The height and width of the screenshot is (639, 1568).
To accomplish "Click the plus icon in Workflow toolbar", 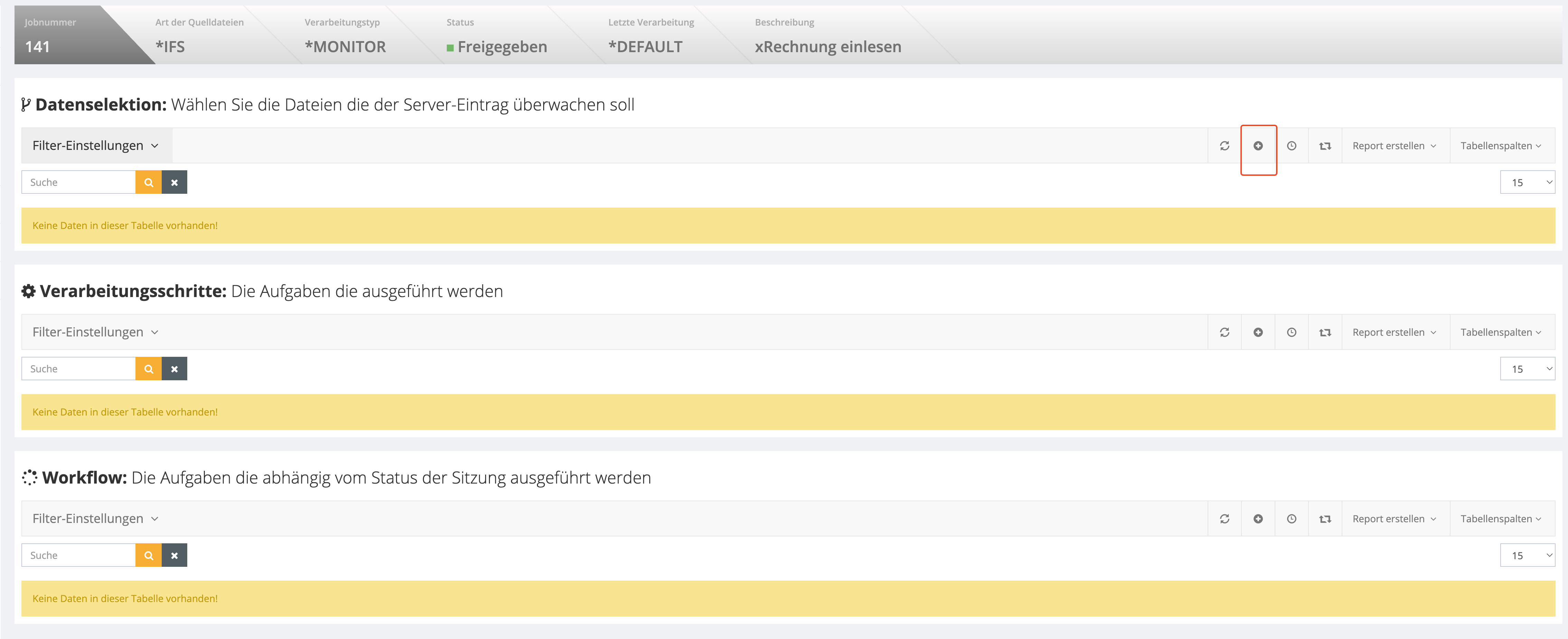I will tap(1258, 518).
